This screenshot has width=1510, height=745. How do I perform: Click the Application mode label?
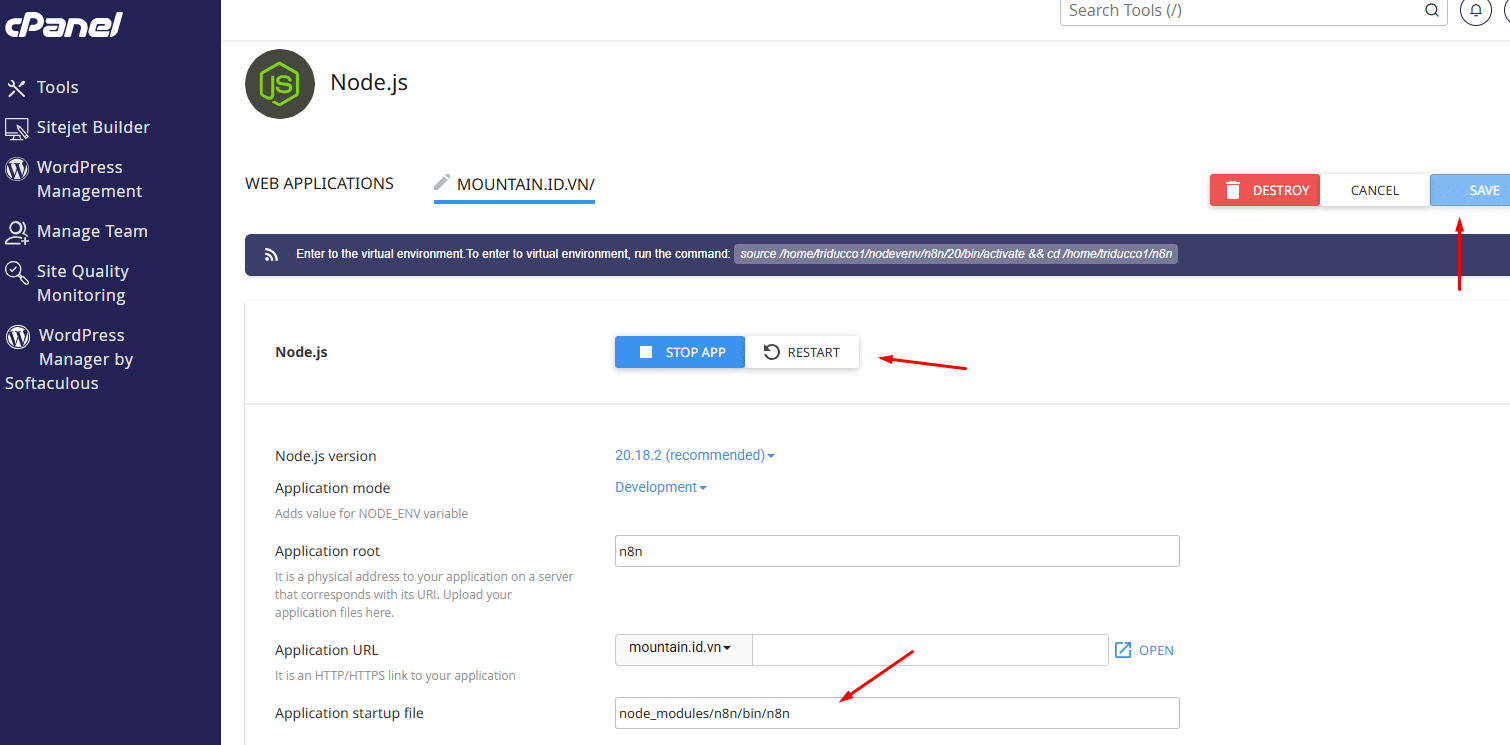point(333,488)
